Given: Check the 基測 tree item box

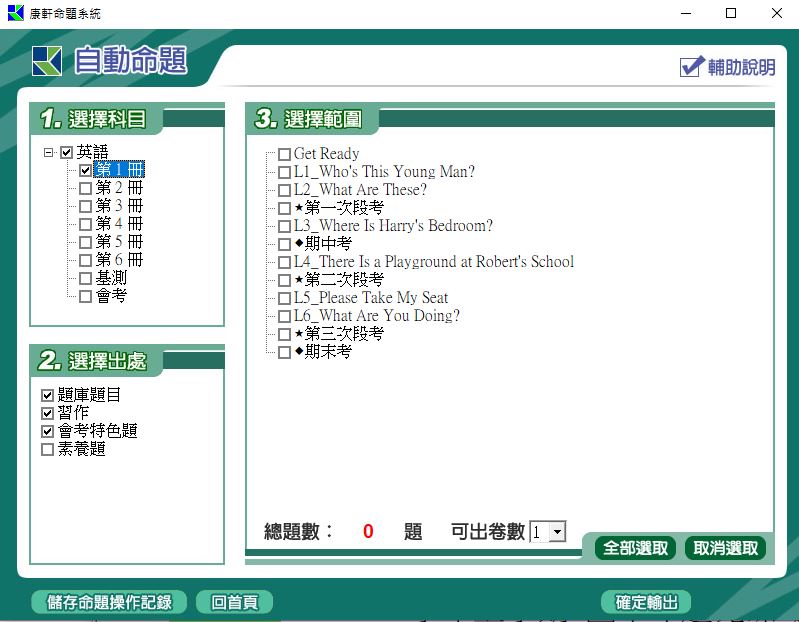Looking at the screenshot, I should click(85, 278).
